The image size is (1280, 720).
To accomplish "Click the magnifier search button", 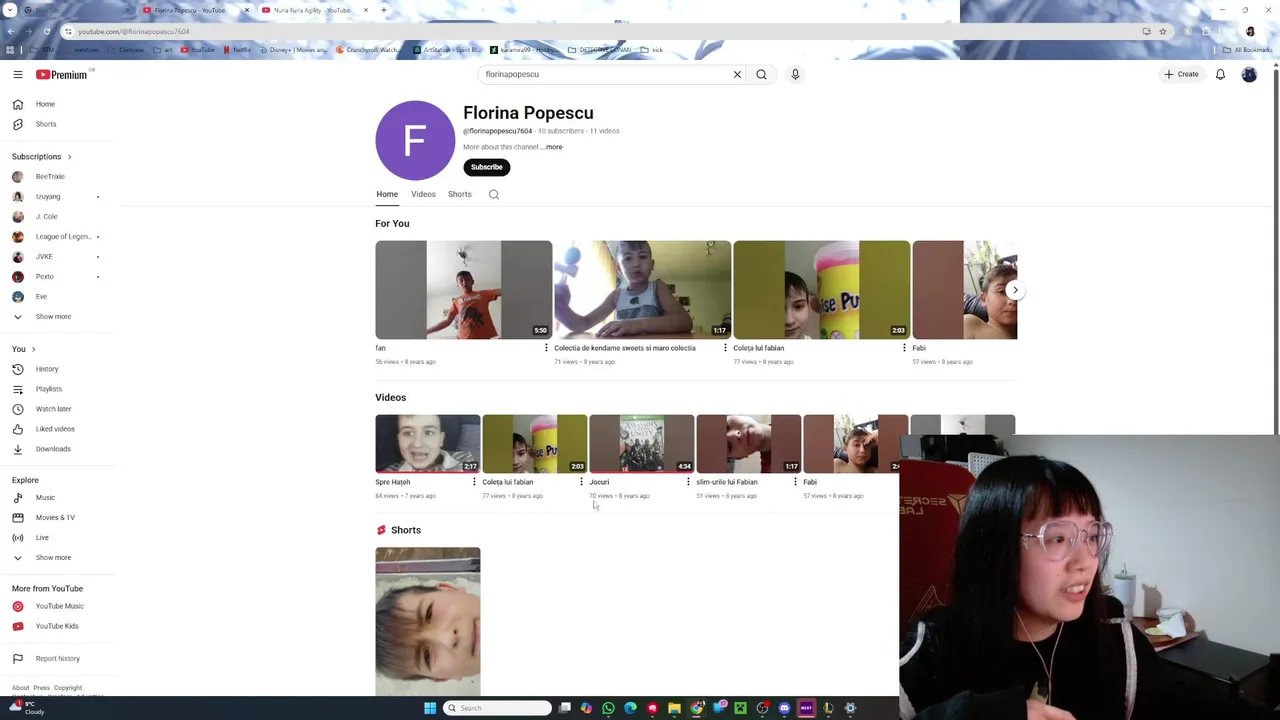I will click(761, 74).
